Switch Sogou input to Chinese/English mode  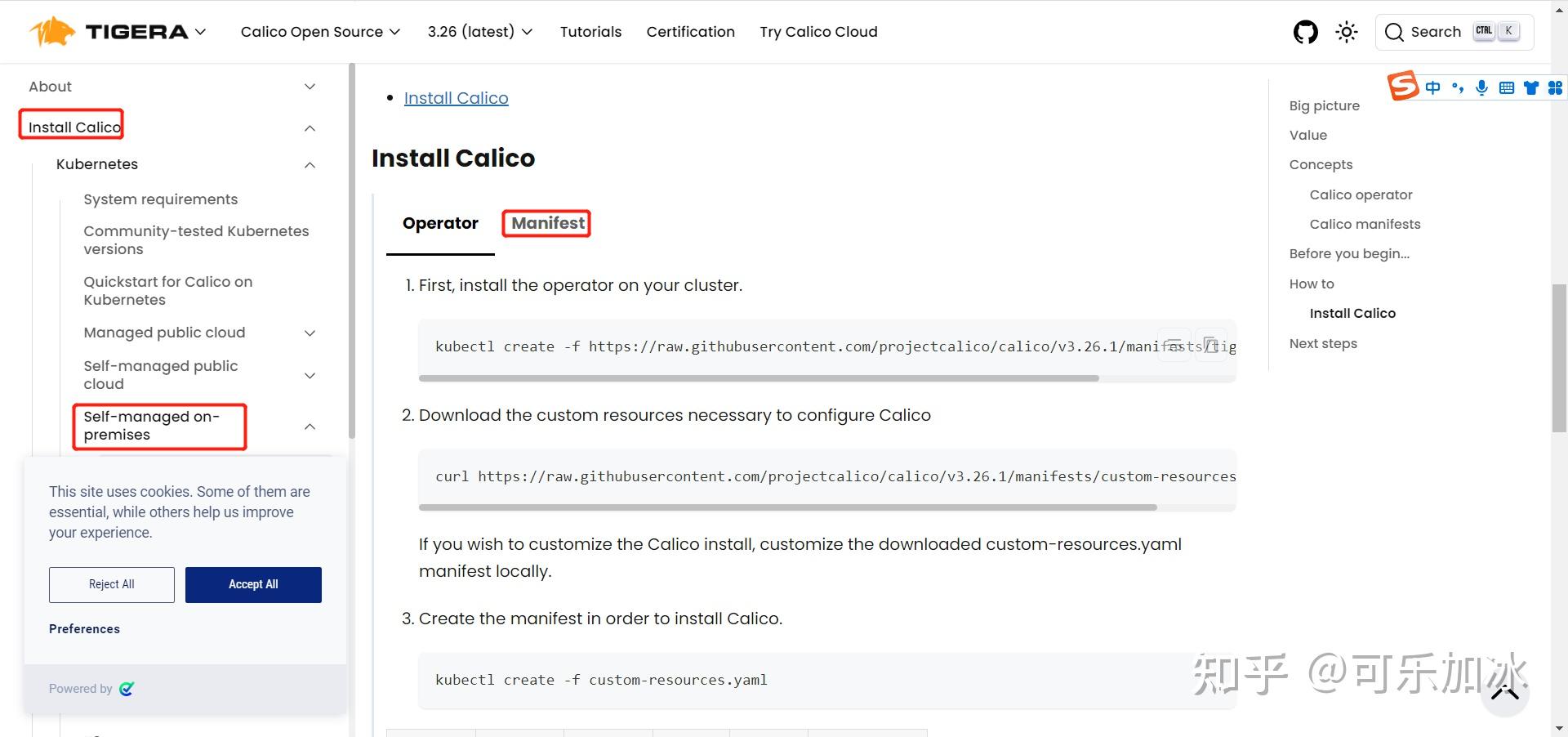pos(1433,87)
